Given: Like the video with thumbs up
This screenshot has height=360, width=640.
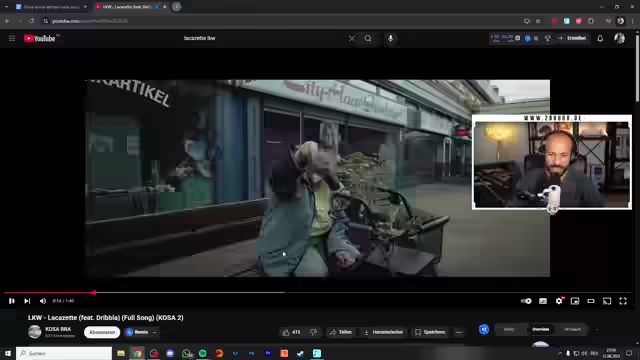Looking at the screenshot, I should [x=292, y=332].
